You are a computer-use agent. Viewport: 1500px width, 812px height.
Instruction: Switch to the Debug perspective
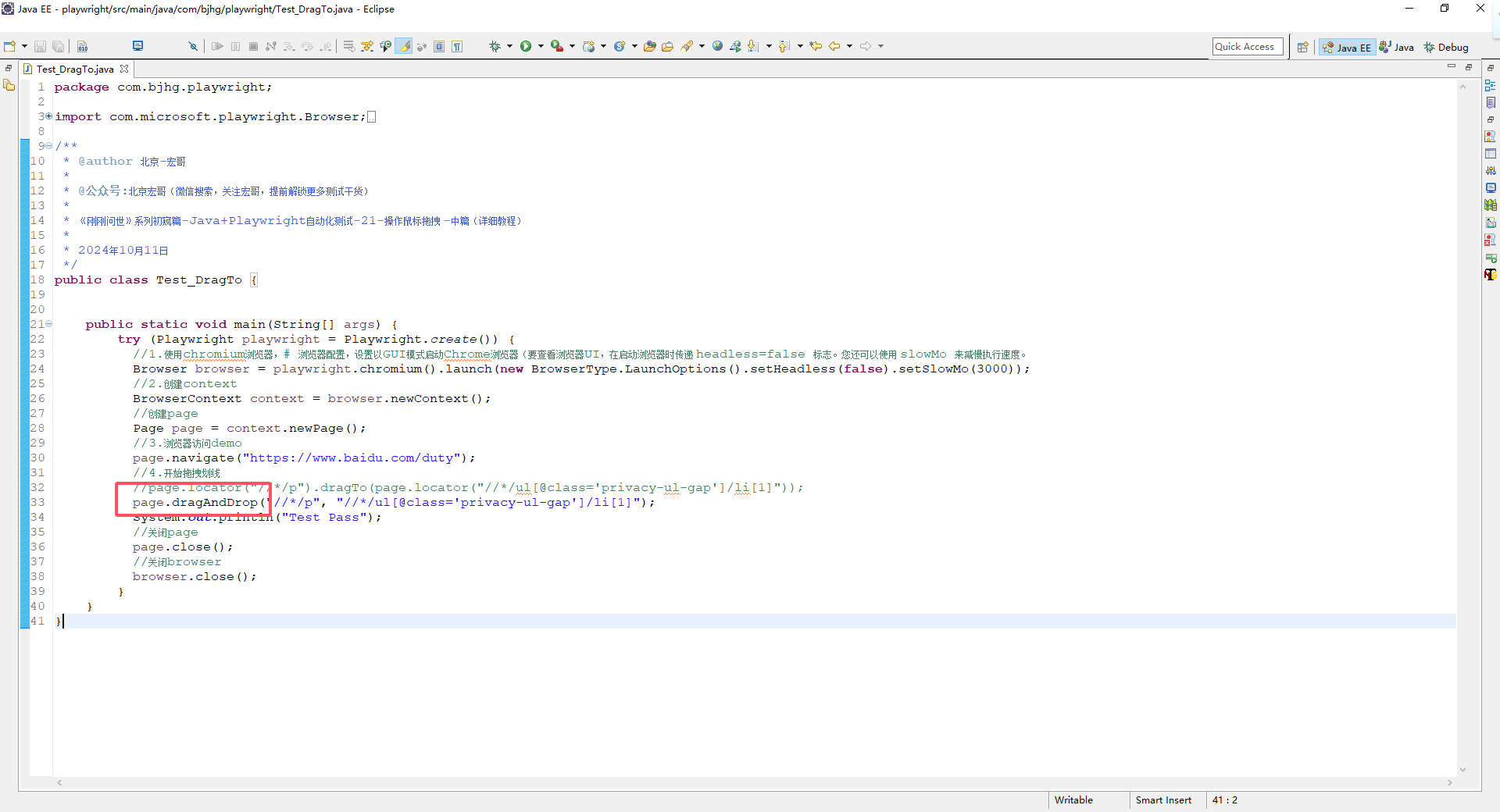click(x=1446, y=48)
